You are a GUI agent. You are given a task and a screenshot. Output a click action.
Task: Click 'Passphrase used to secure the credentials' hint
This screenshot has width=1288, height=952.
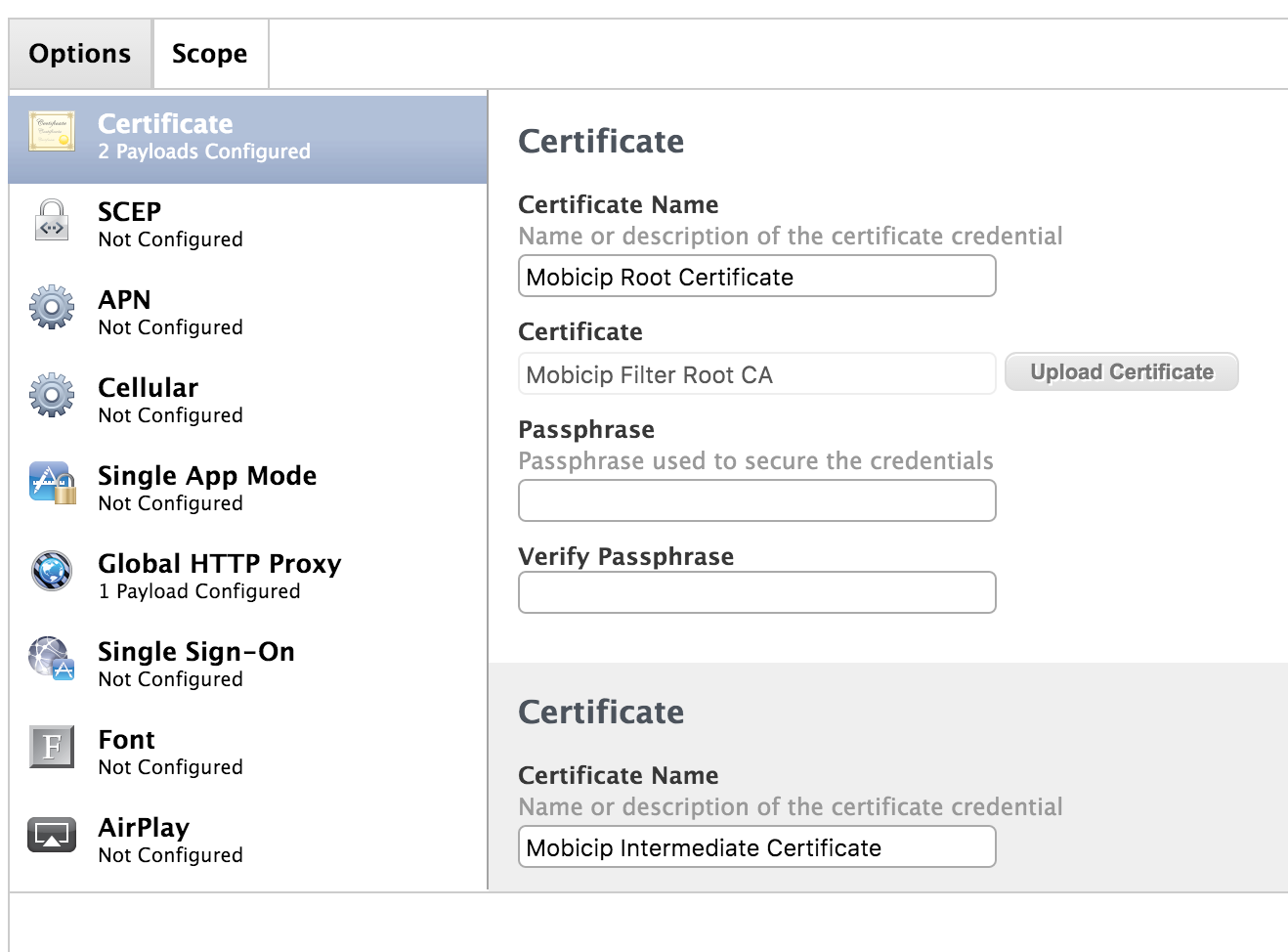(755, 461)
